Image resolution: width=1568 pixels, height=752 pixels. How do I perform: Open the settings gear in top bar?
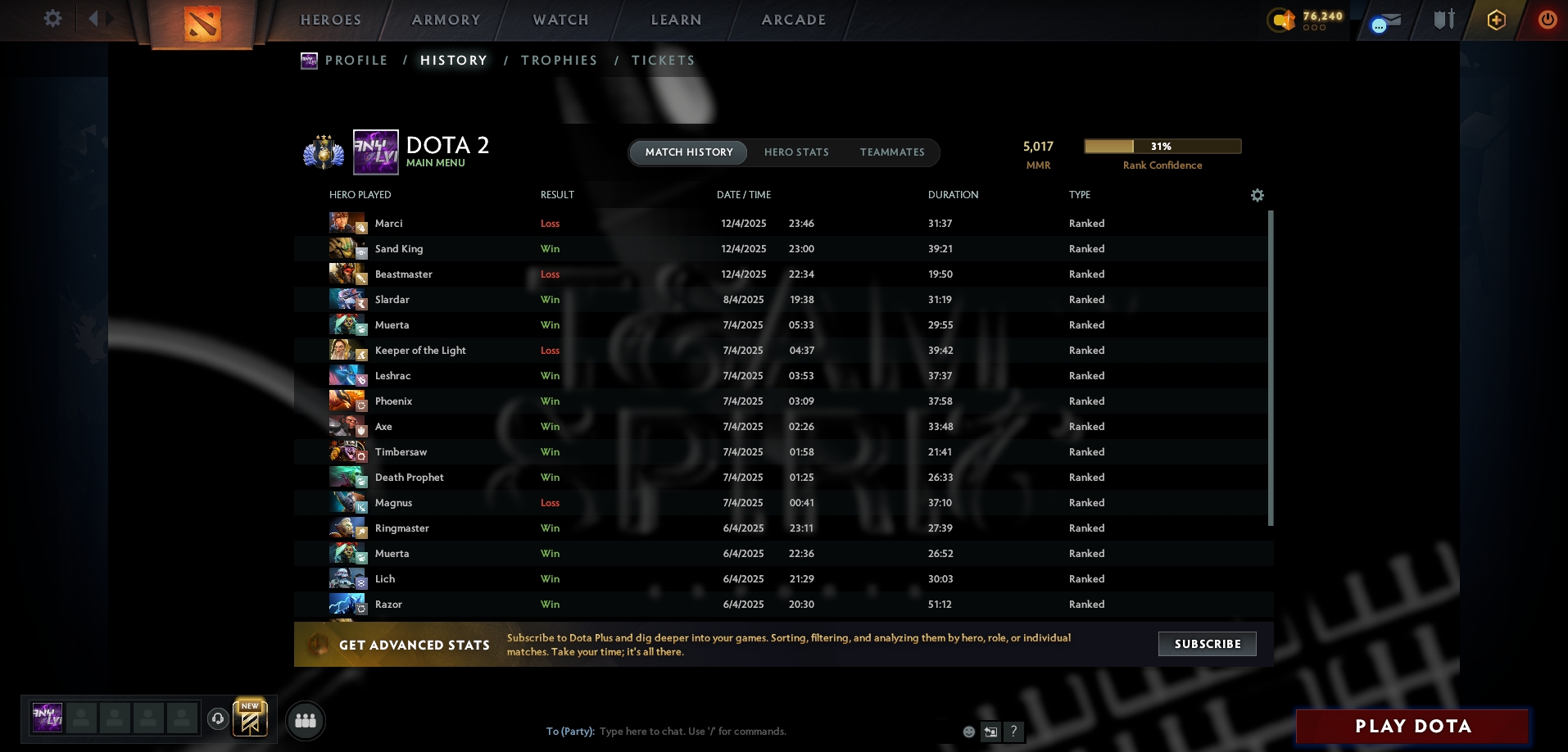52,18
